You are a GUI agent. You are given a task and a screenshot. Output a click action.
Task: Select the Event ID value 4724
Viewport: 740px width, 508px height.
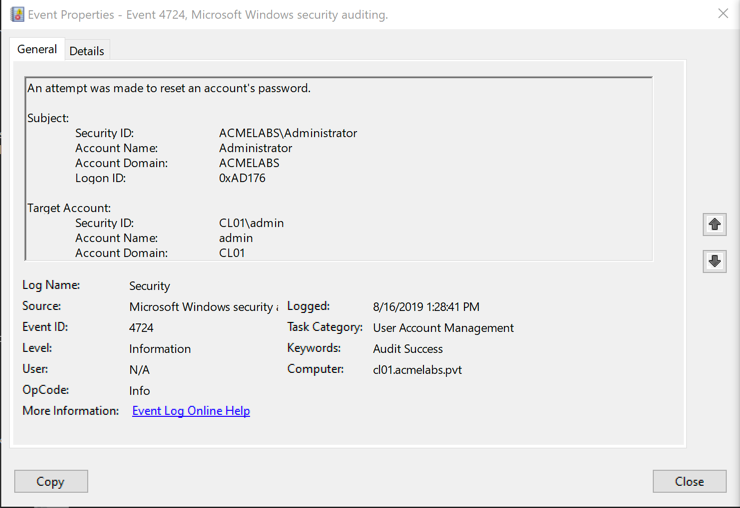(142, 328)
